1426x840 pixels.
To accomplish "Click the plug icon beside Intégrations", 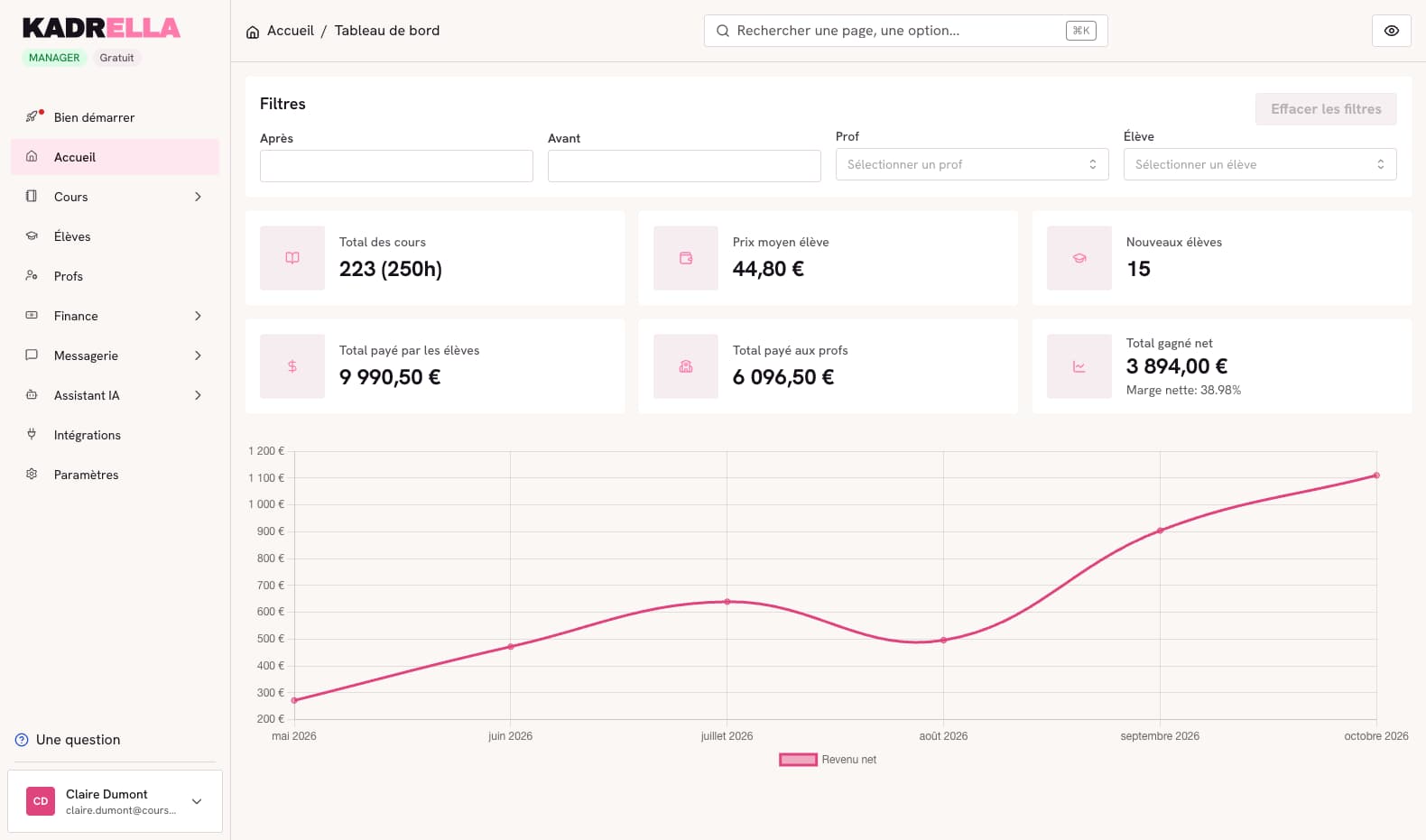I will pyautogui.click(x=32, y=434).
